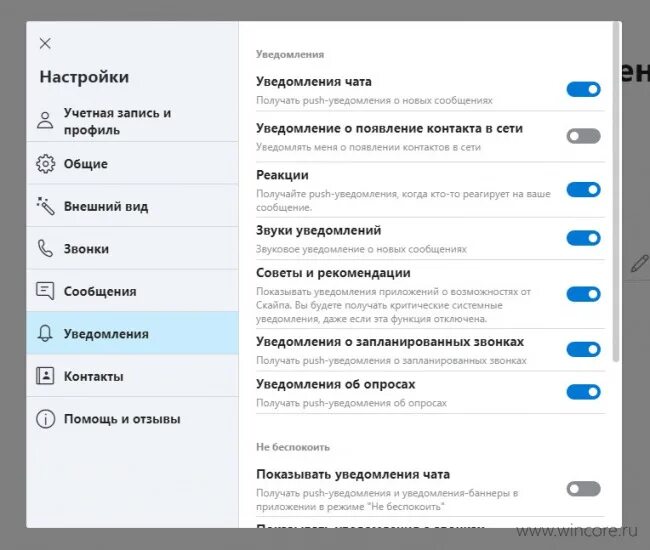
Task: Close the settings dialog with the X
Action: [x=45, y=43]
